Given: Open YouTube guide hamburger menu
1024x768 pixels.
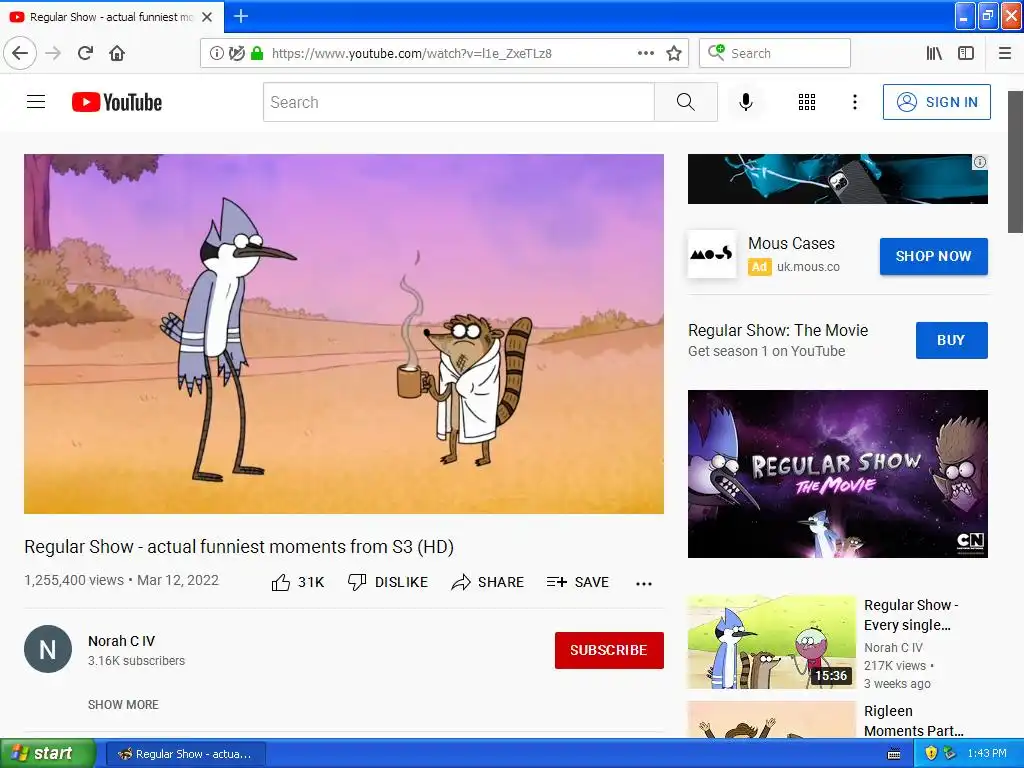Looking at the screenshot, I should (36, 102).
